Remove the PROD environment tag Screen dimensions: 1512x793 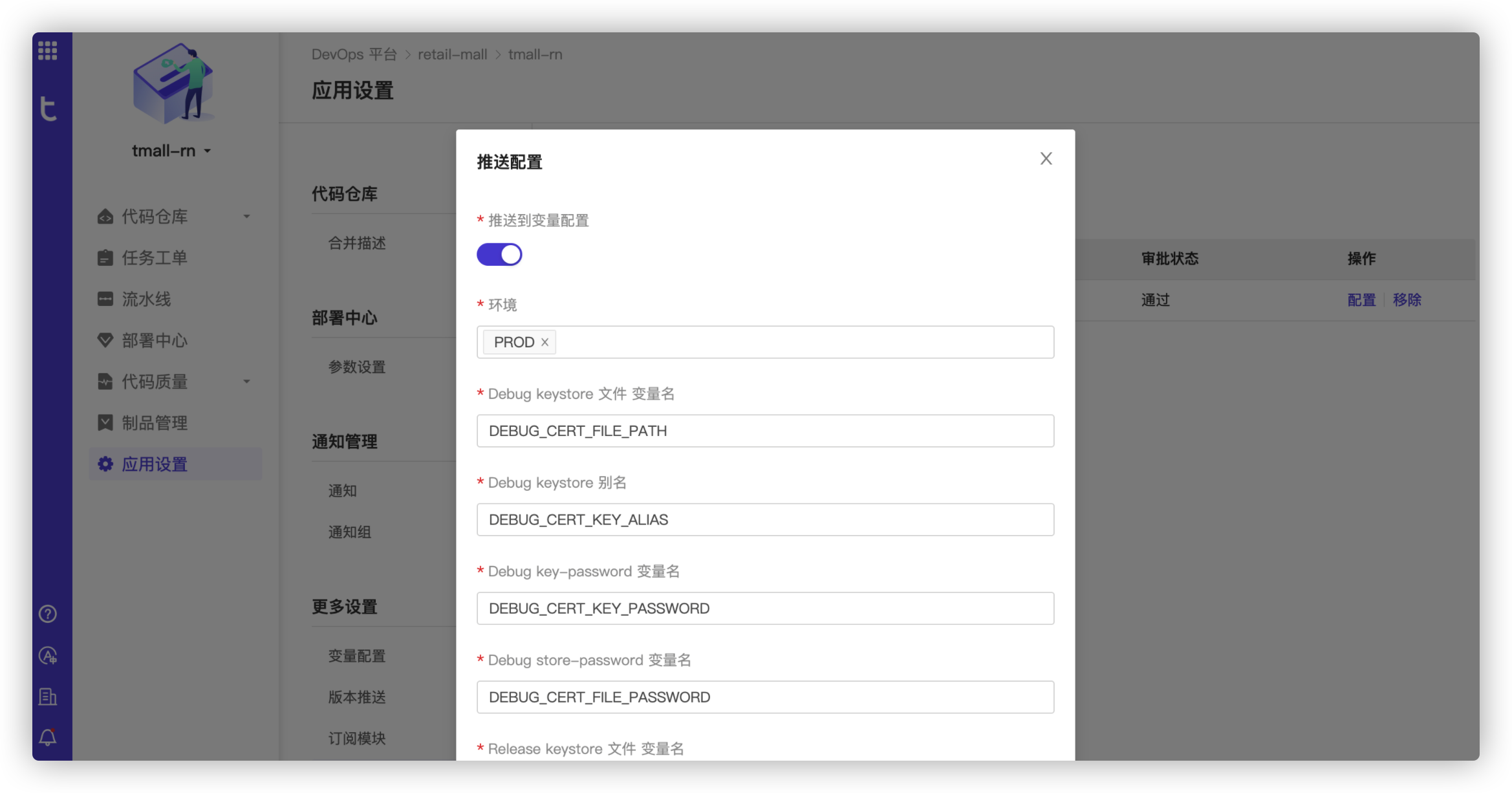coord(543,342)
